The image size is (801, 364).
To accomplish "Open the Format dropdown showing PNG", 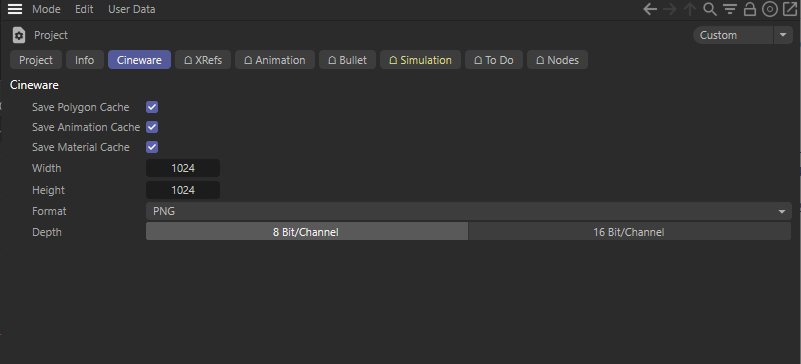I will point(468,211).
